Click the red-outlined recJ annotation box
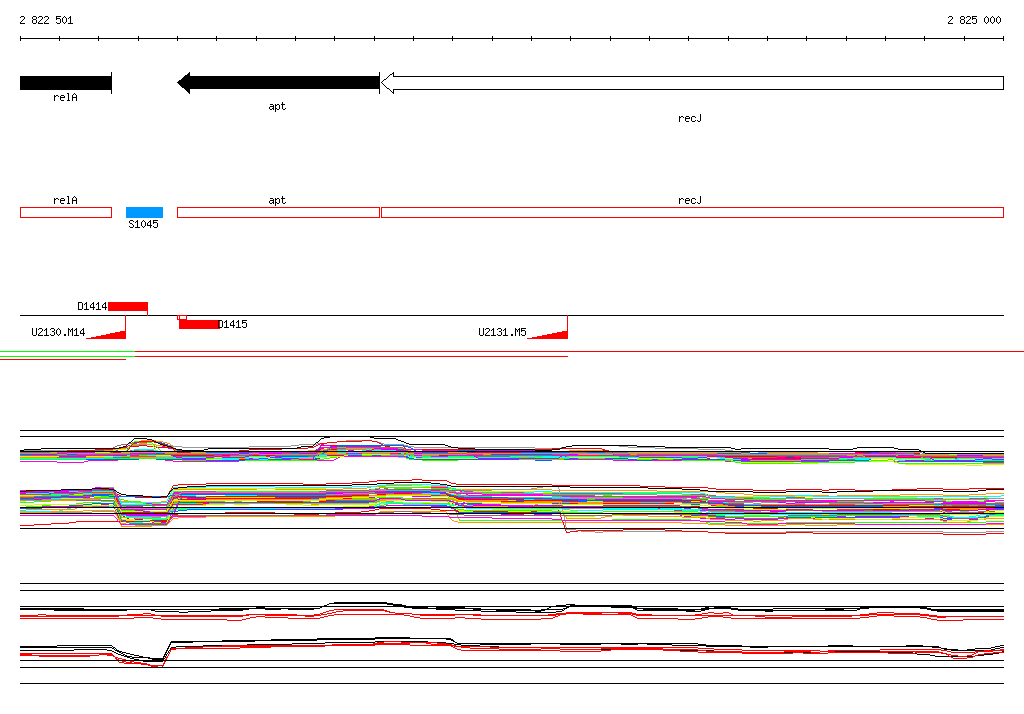Viewport: 1024px width, 714px height. click(x=692, y=212)
